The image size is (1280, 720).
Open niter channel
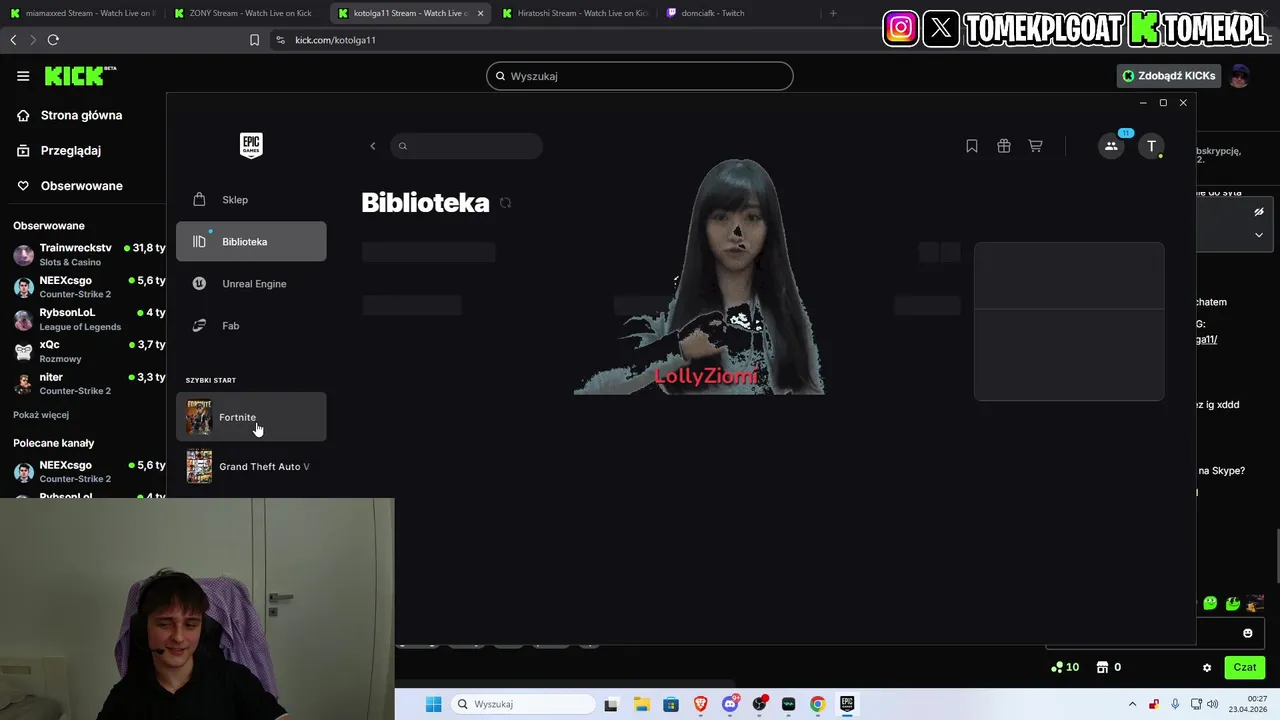point(88,383)
